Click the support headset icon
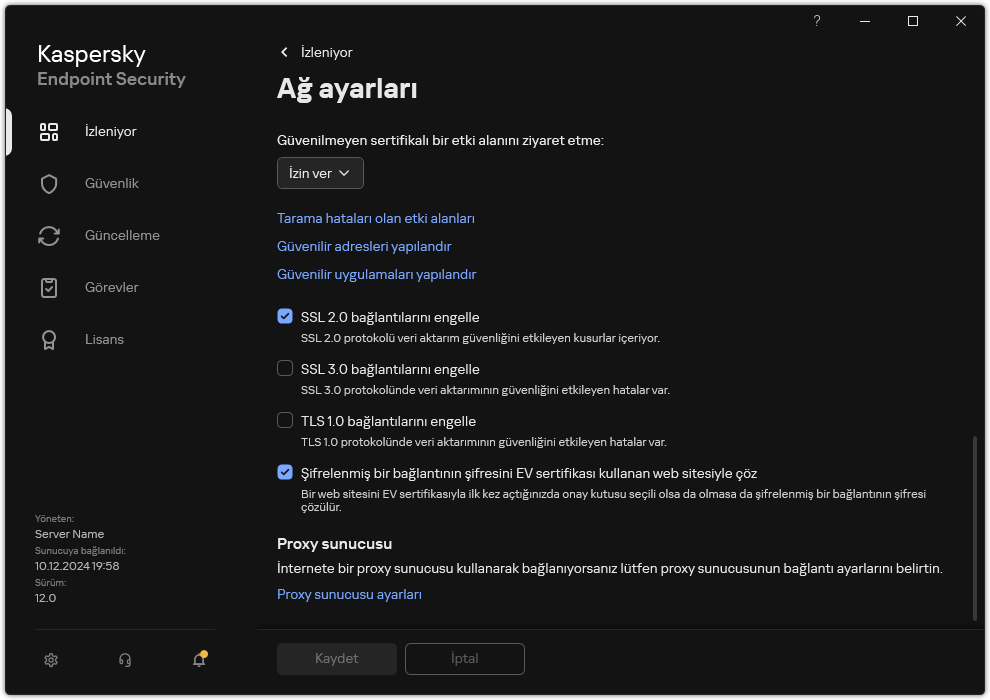This screenshot has height=700, width=990. (124, 660)
